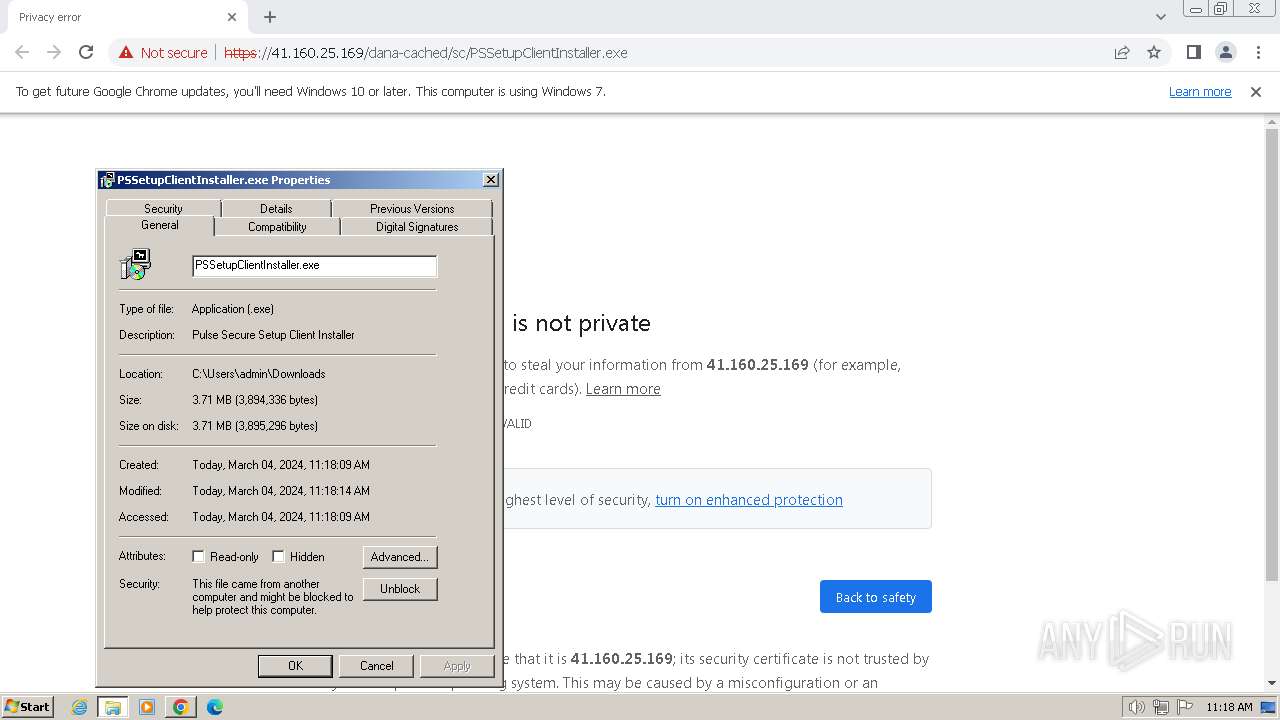Show the clock at 11:18 AM
The image size is (1280, 720).
point(1229,707)
